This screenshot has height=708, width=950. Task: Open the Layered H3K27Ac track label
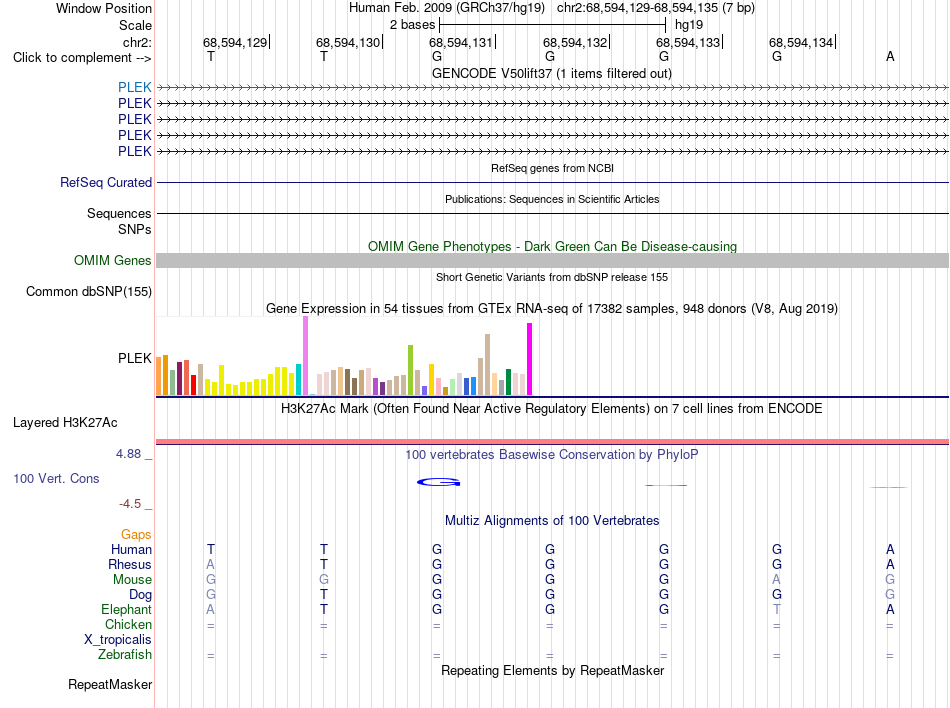(65, 423)
